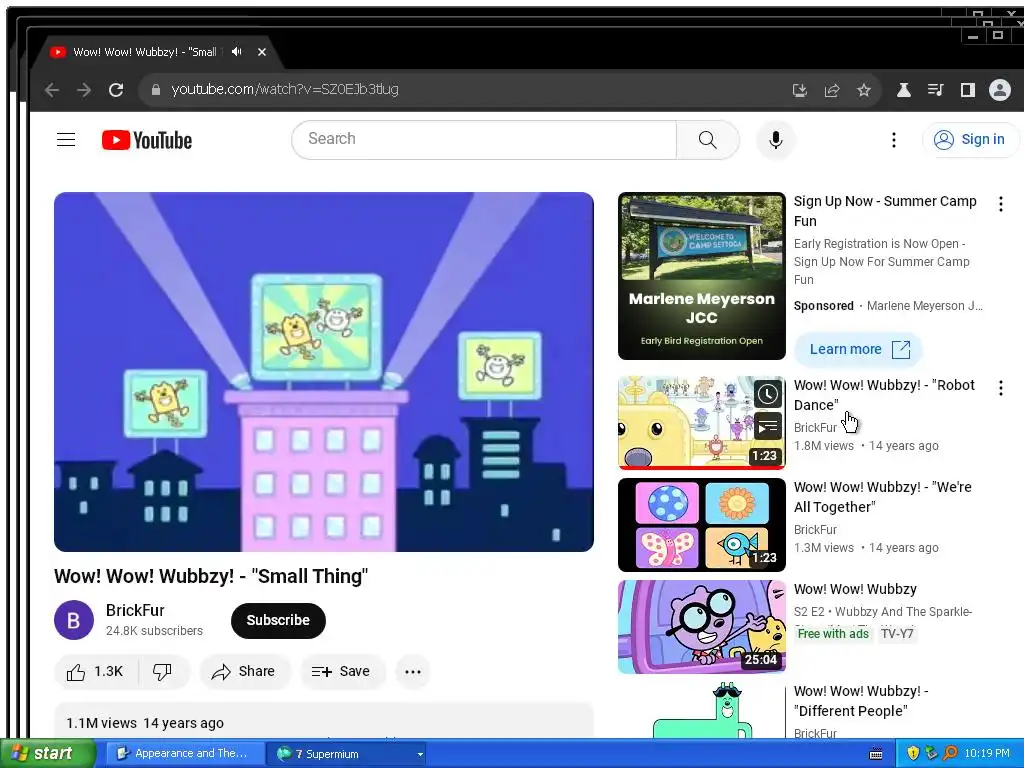
Task: Add Robot Dance to queue
Action: (768, 427)
